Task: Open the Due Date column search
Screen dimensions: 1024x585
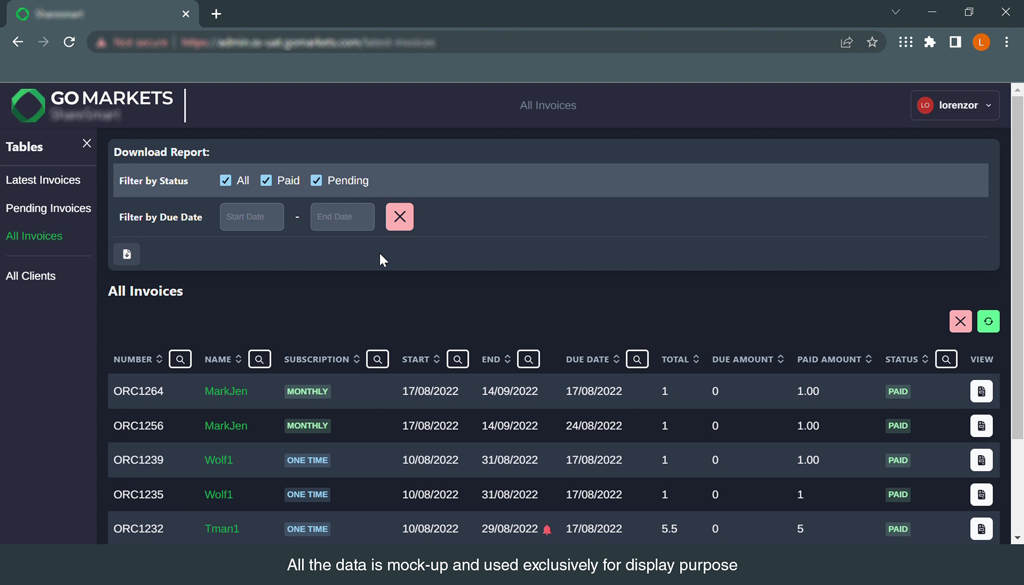Action: tap(637, 359)
